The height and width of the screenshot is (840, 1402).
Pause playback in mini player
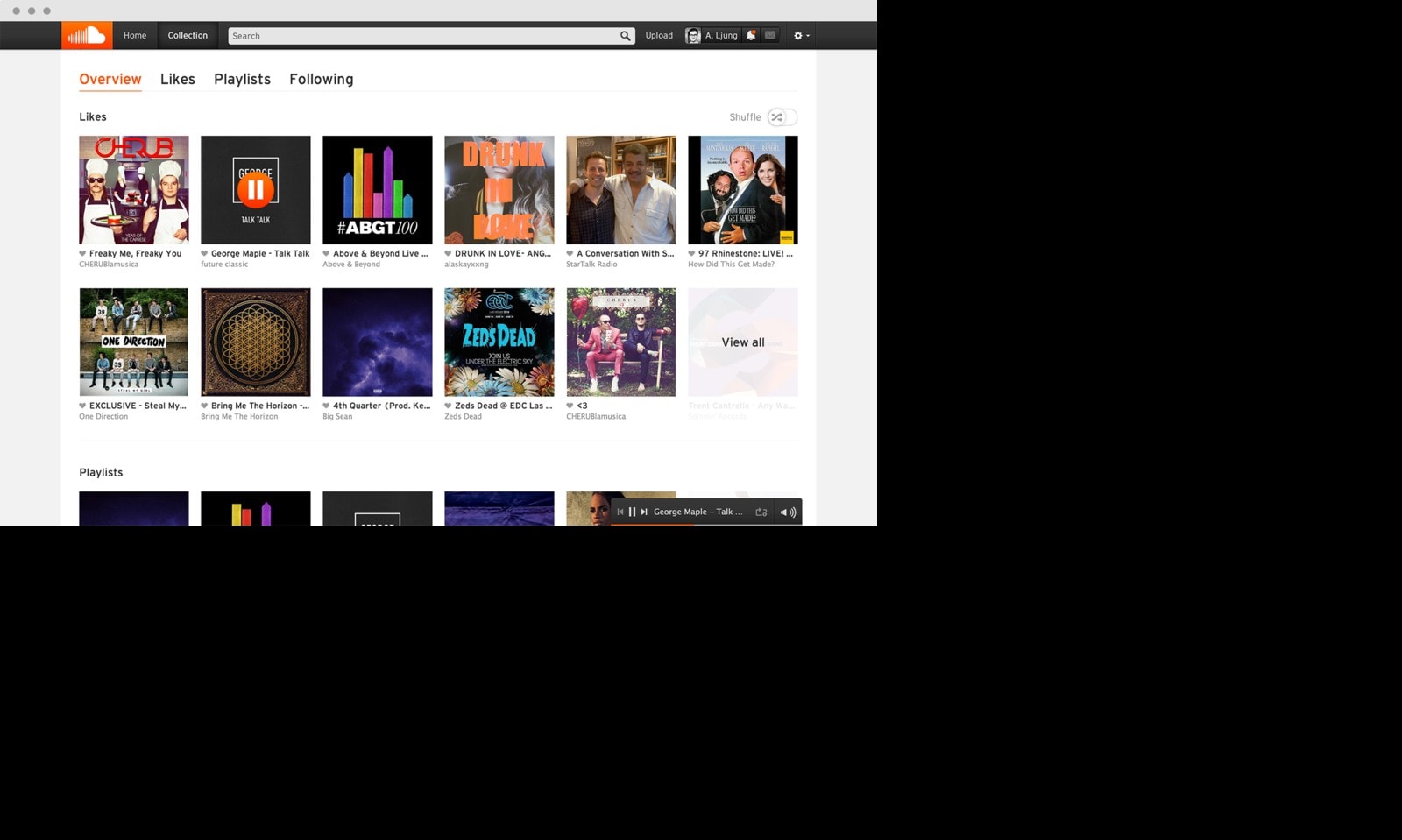pos(632,512)
